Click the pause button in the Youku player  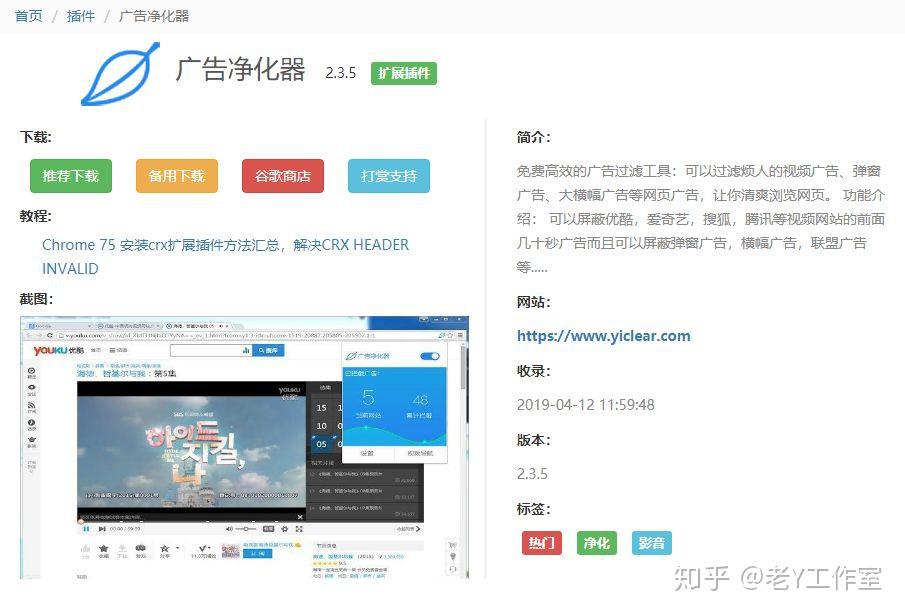tap(86, 528)
